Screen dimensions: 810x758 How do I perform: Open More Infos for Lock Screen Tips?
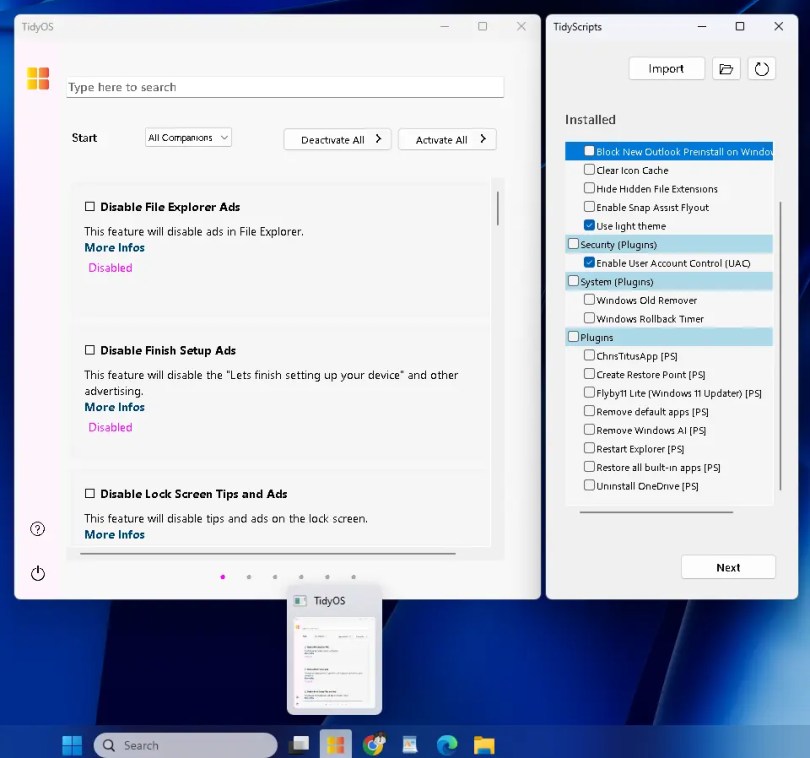coord(115,535)
